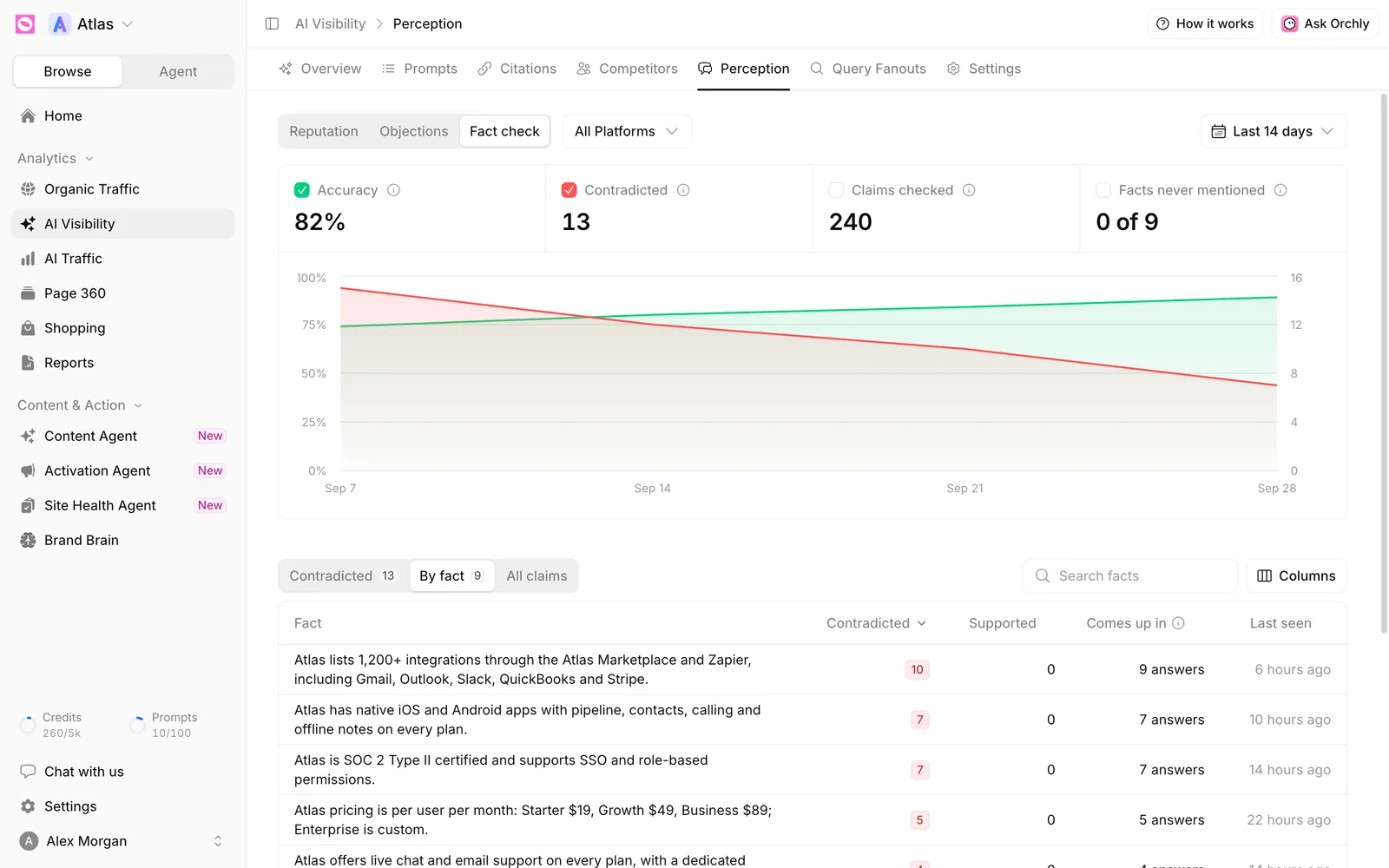Image resolution: width=1389 pixels, height=868 pixels.
Task: Select the Objections view
Action: [414, 131]
